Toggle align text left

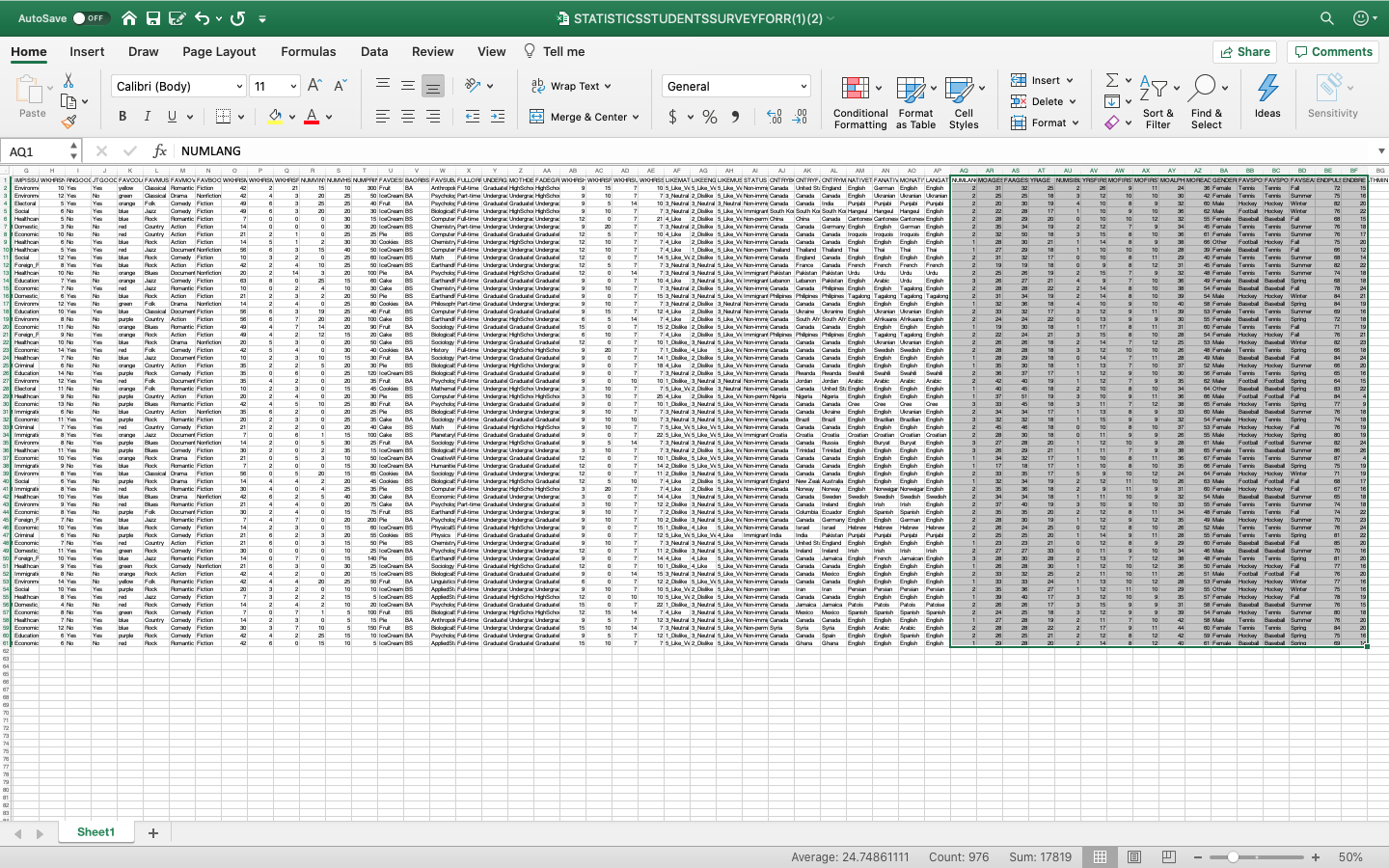click(383, 117)
